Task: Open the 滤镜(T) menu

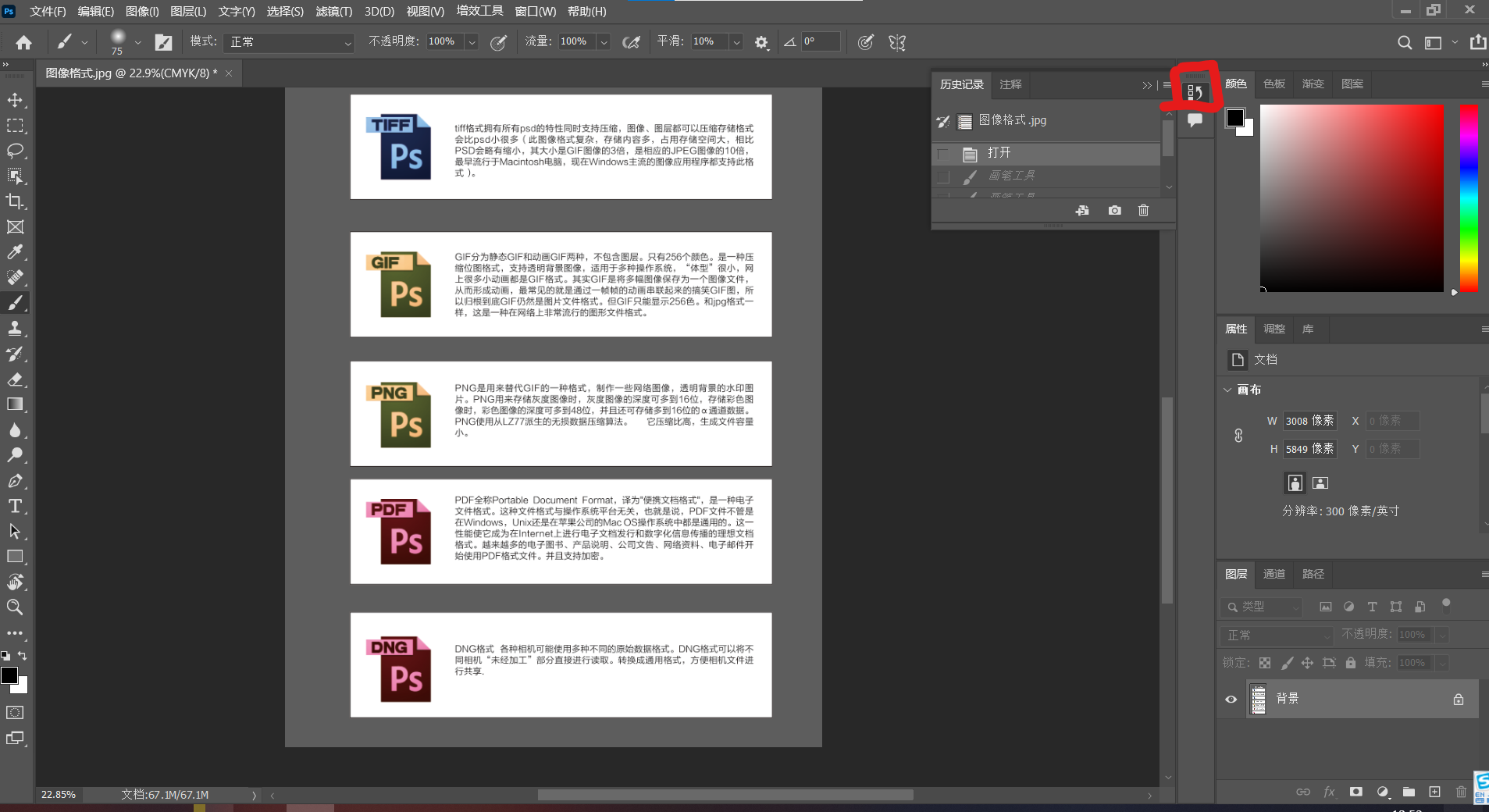Action: [x=334, y=11]
